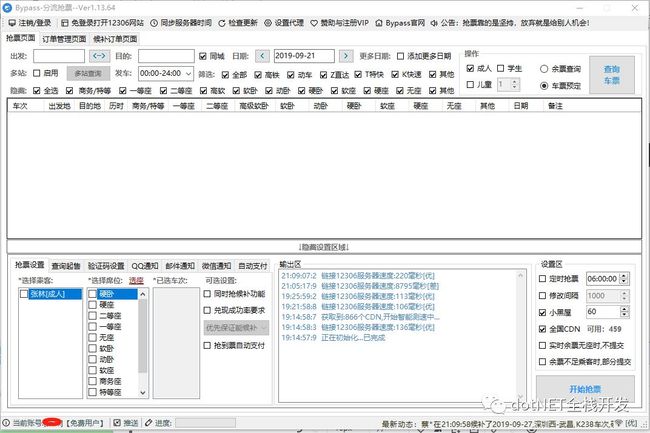The width and height of the screenshot is (650, 433).
Task: Select 余票查询 radio button
Action: 544,69
